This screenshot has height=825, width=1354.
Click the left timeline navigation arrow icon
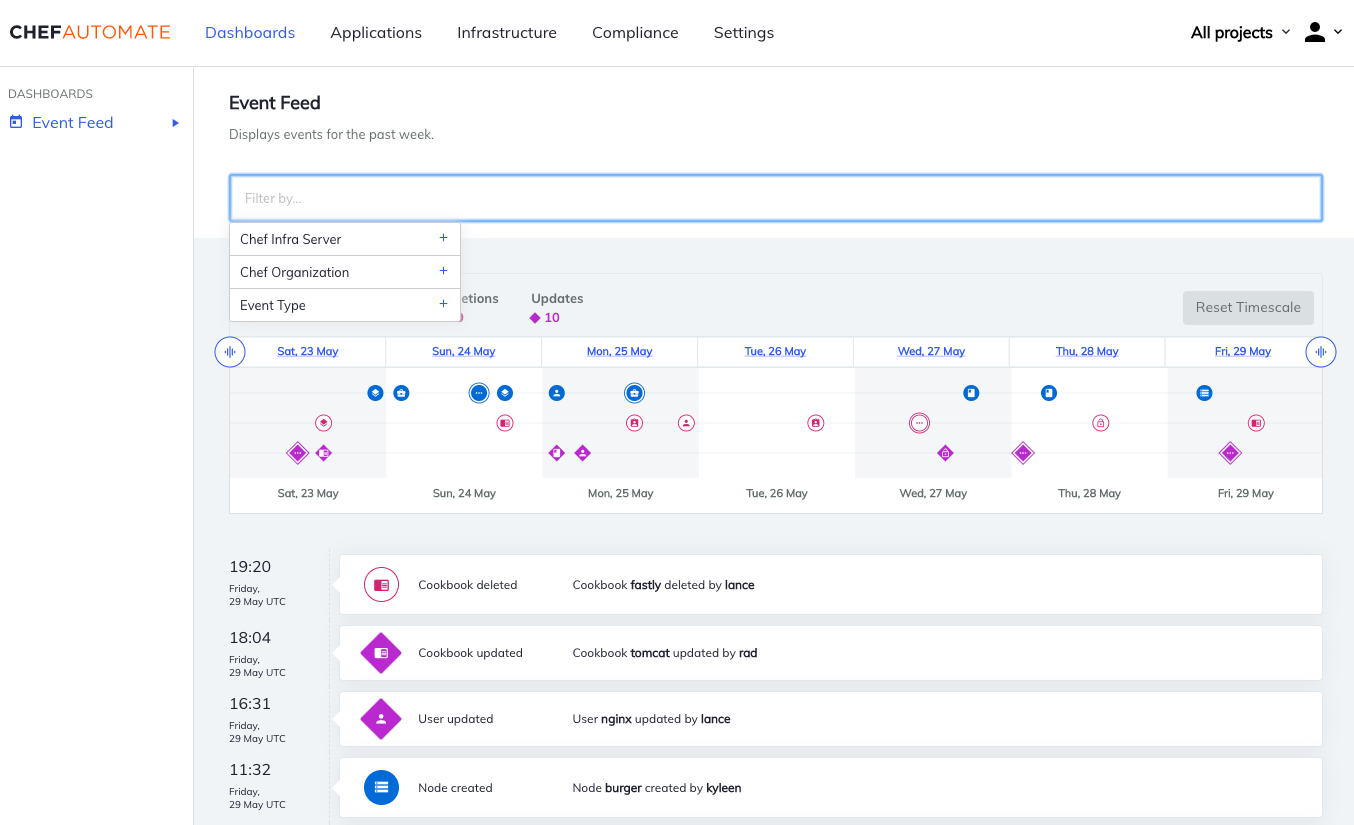[230, 352]
